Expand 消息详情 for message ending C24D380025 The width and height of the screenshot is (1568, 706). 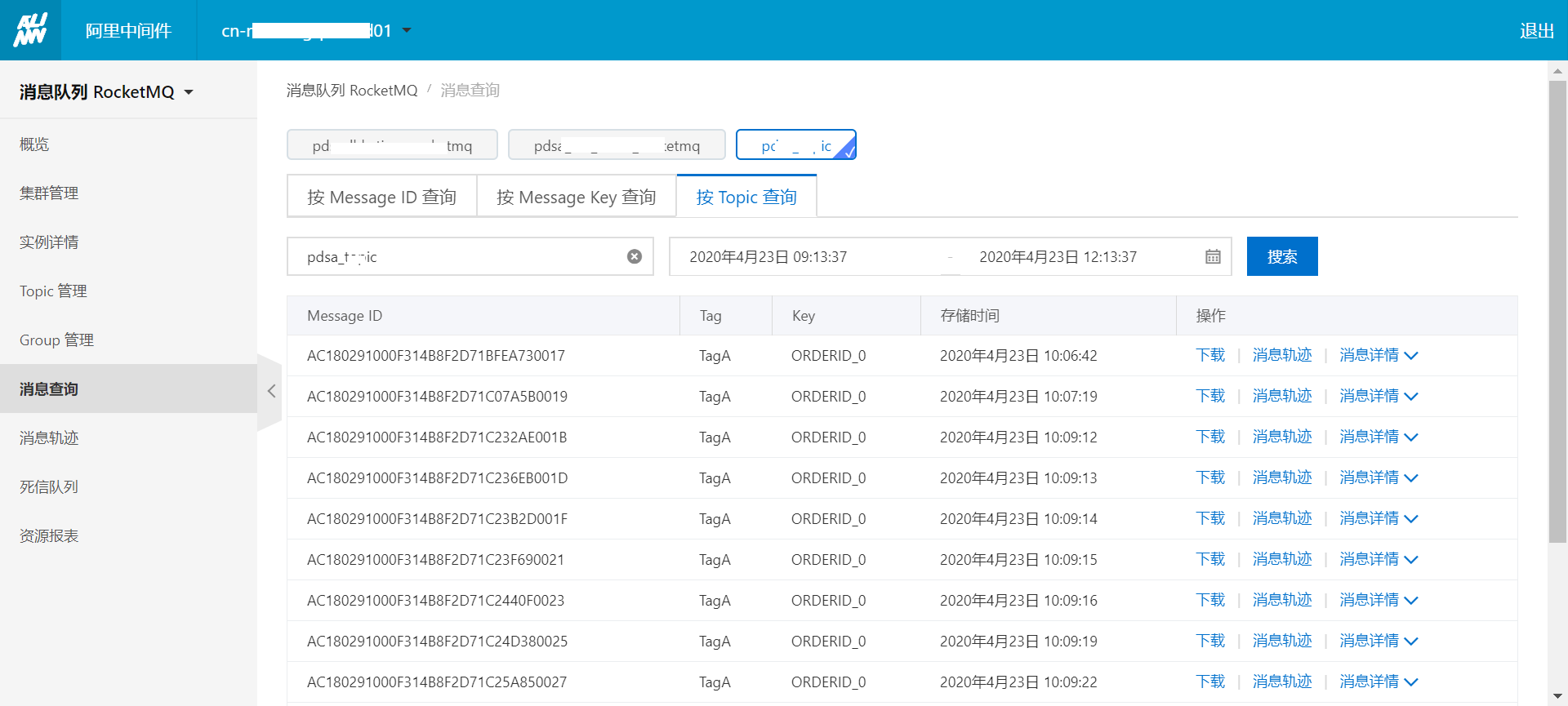tap(1379, 642)
